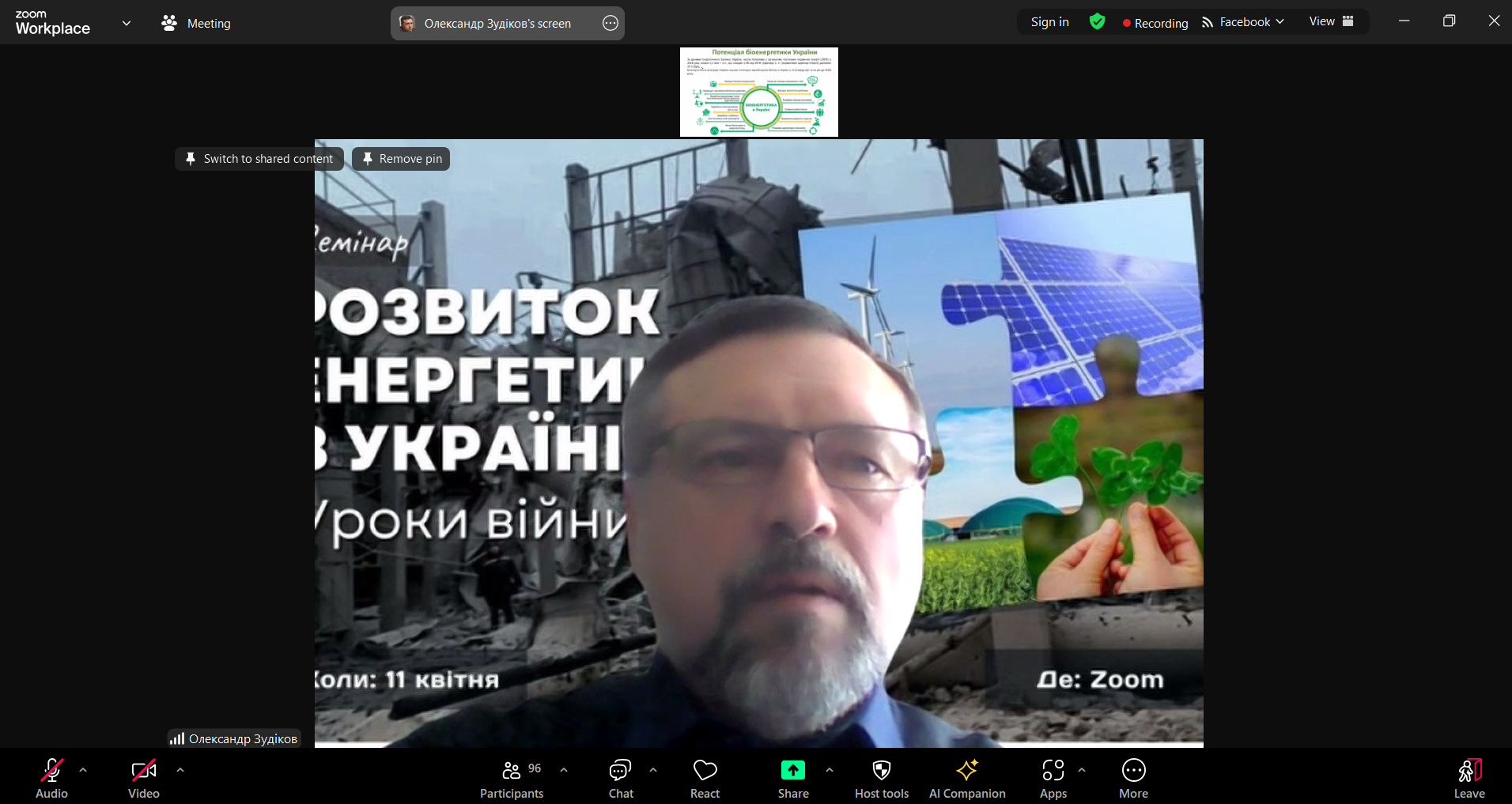Open screen share more options ellipsis
Viewport: 1512px width, 804px height.
pos(610,23)
